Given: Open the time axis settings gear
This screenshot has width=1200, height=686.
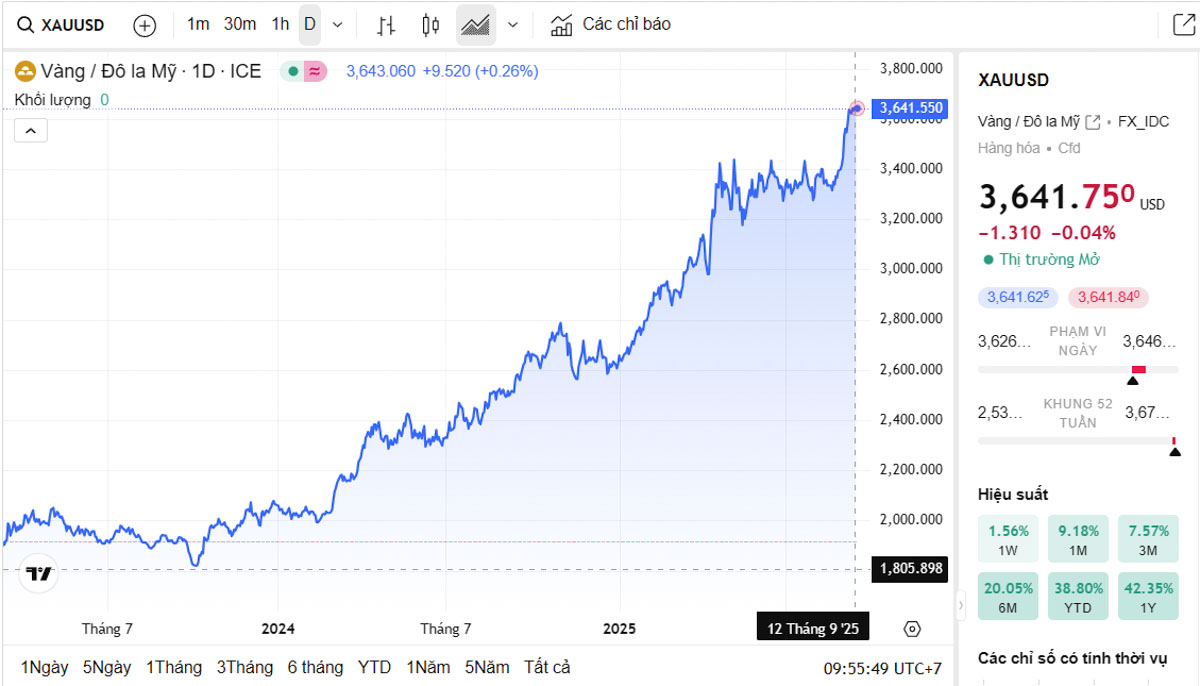Looking at the screenshot, I should [x=911, y=629].
